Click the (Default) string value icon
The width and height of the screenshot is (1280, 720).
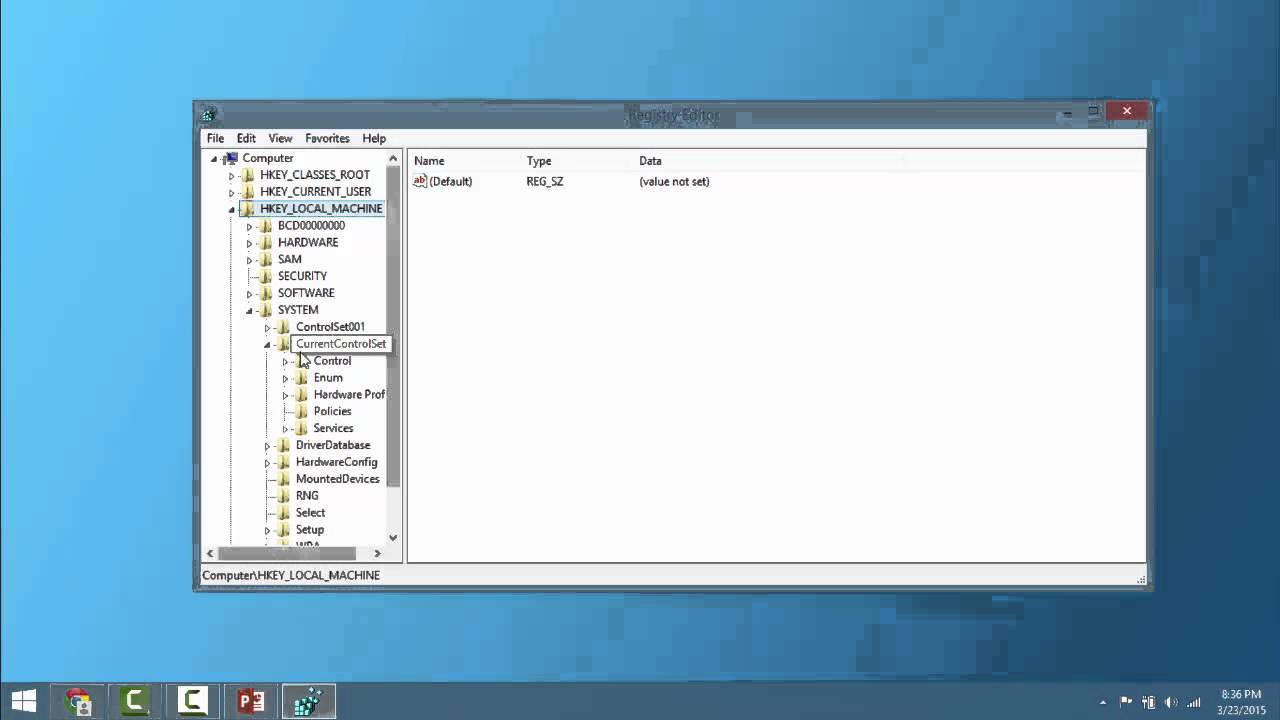420,181
